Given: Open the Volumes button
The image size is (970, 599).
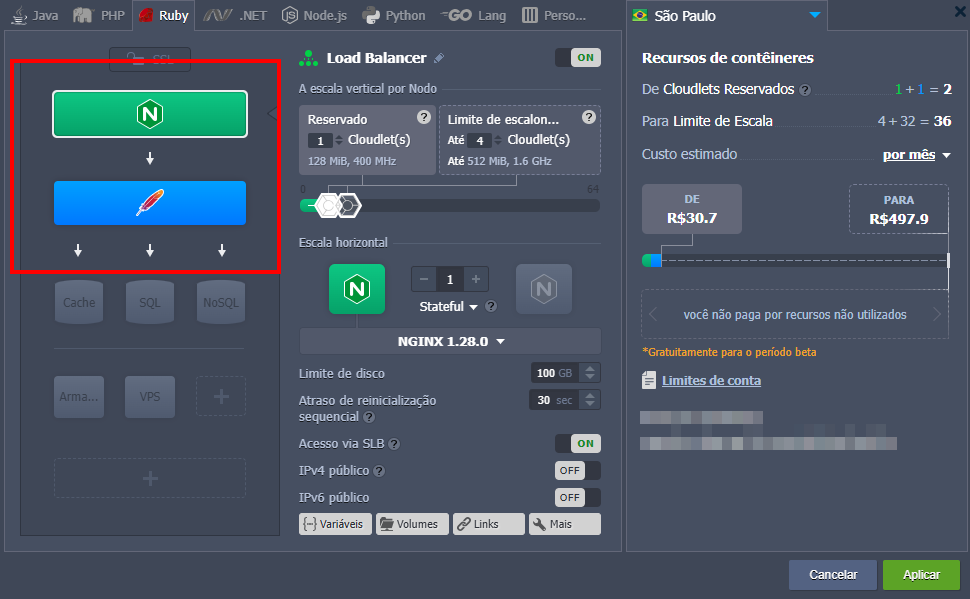Looking at the screenshot, I should point(412,524).
